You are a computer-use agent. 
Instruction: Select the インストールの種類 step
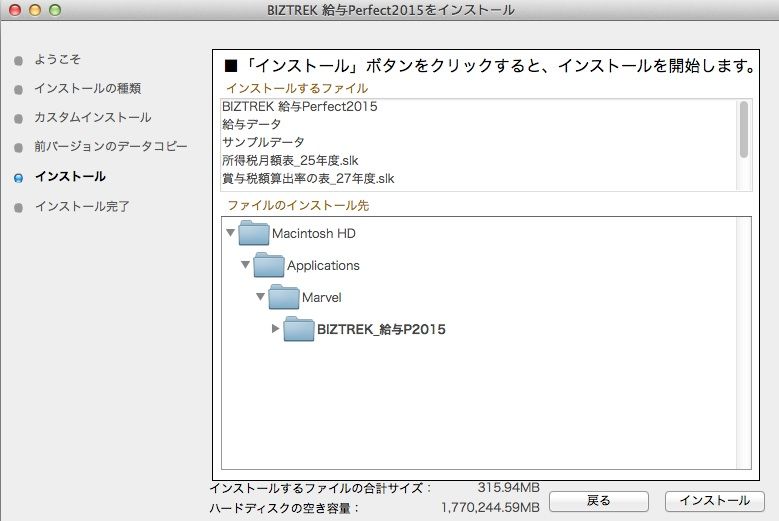[87, 88]
